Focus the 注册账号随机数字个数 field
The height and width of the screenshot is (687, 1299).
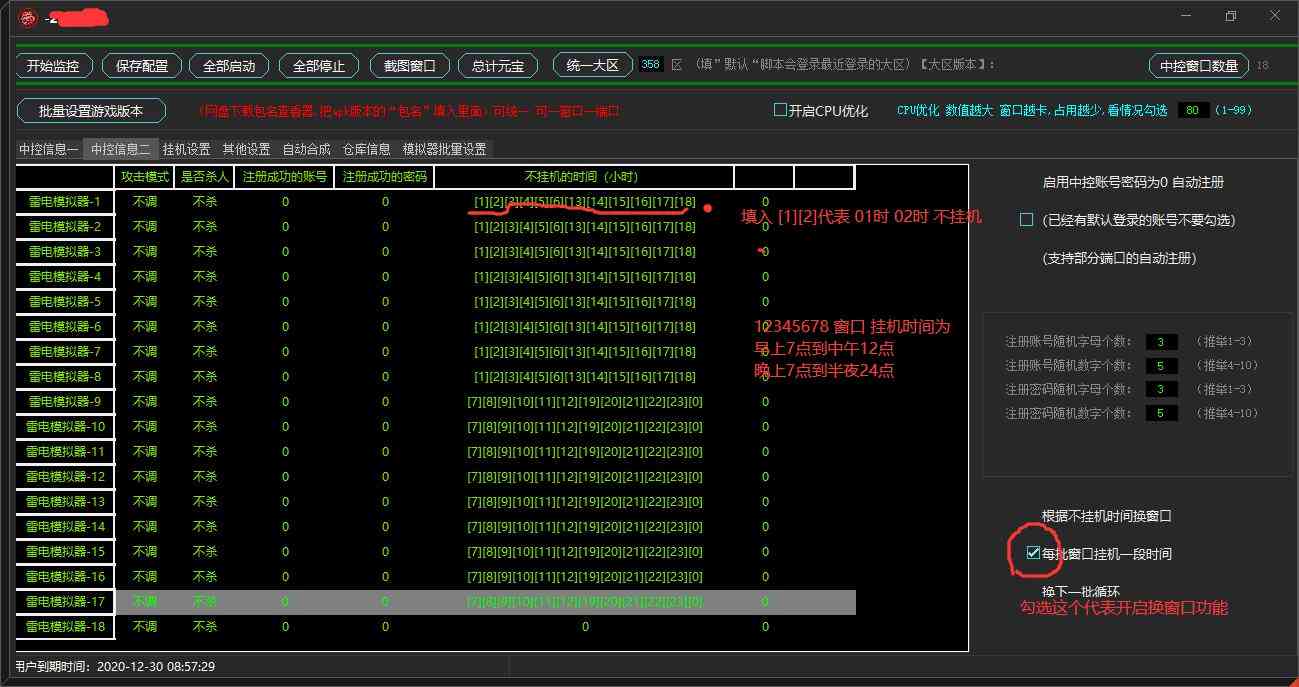click(x=1161, y=366)
